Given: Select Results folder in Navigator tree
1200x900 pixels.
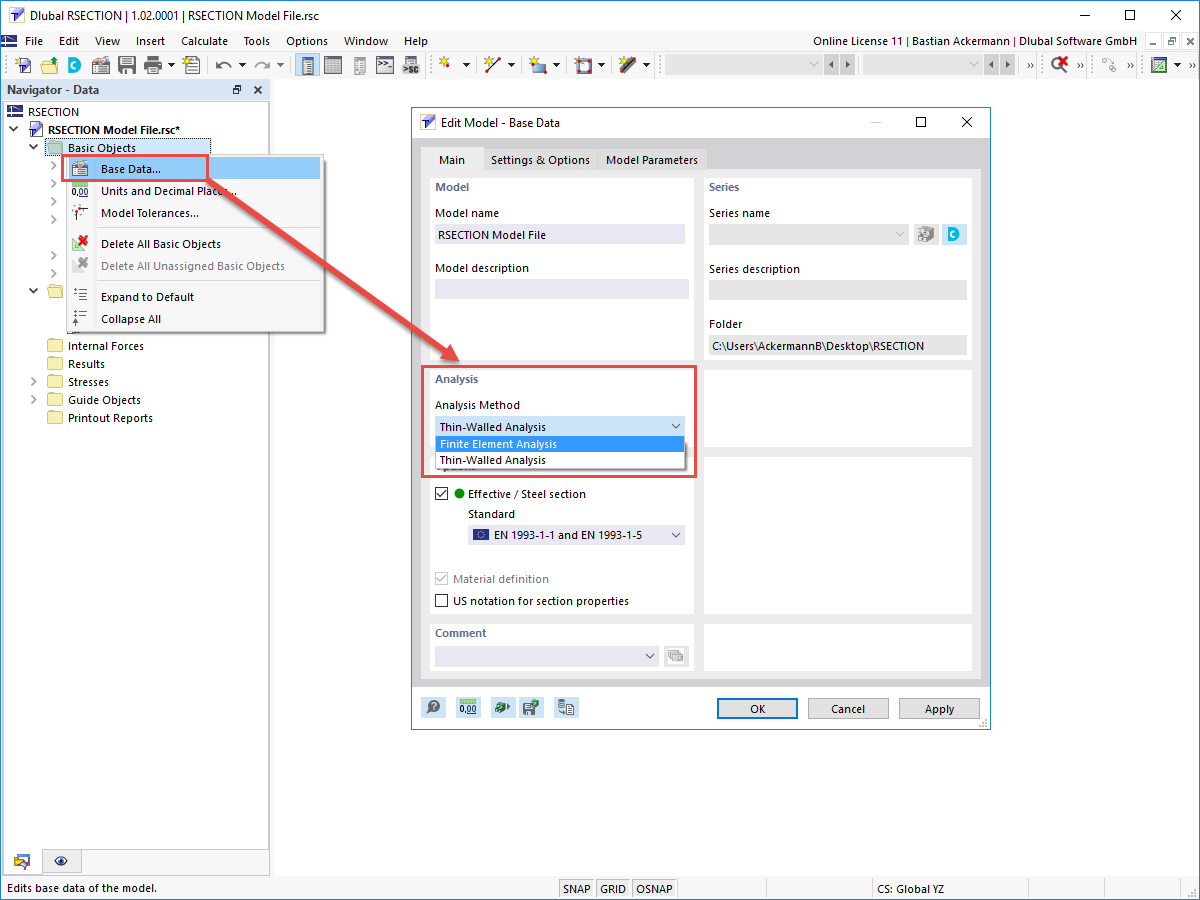Looking at the screenshot, I should point(86,364).
